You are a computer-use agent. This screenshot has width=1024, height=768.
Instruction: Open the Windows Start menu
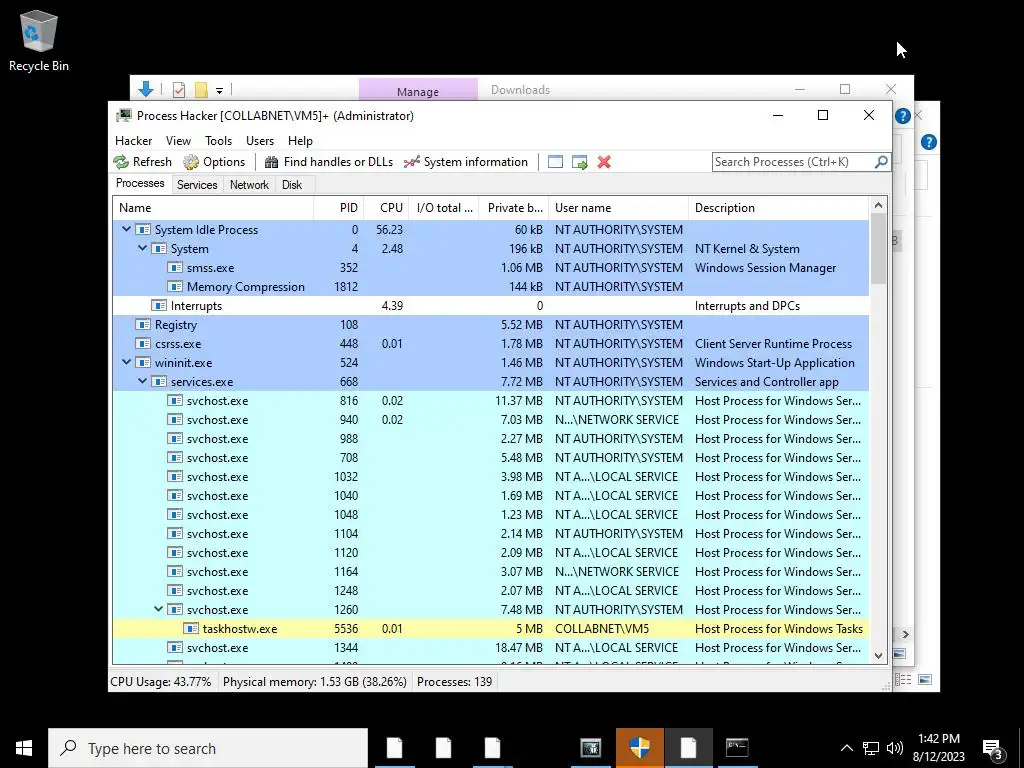(x=24, y=748)
